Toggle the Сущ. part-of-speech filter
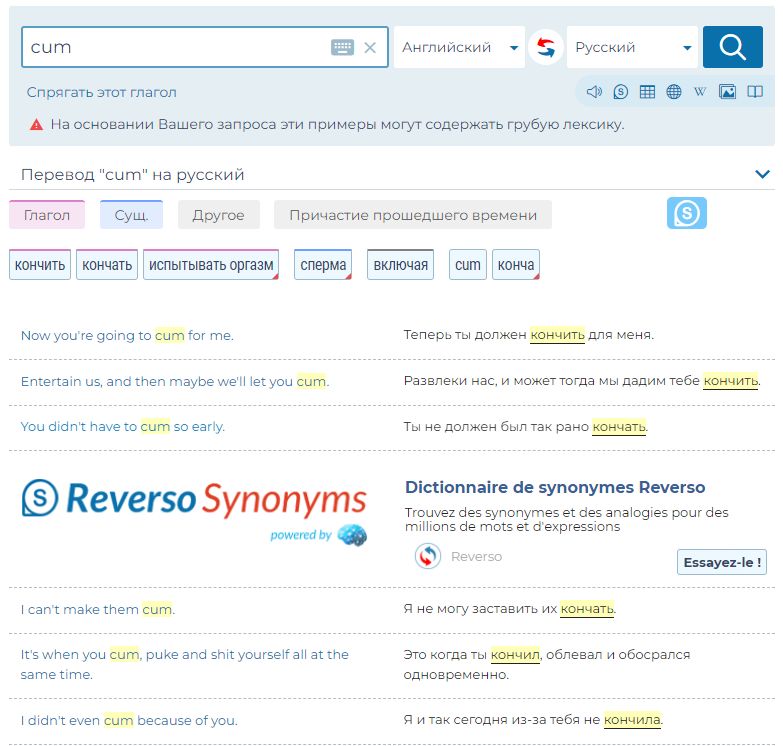The width and height of the screenshot is (783, 746). pos(131,215)
